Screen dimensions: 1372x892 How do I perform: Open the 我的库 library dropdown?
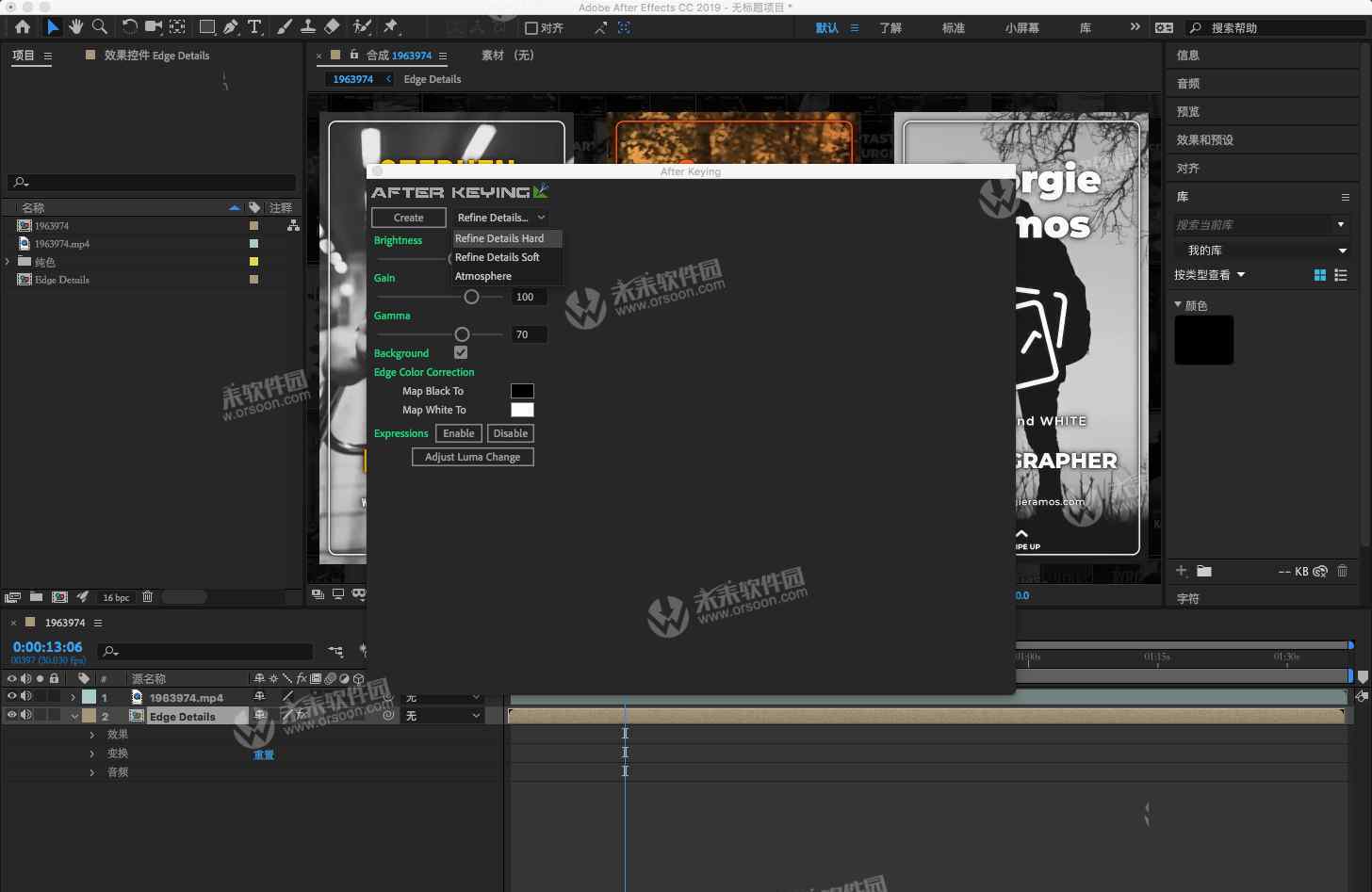coord(1262,251)
